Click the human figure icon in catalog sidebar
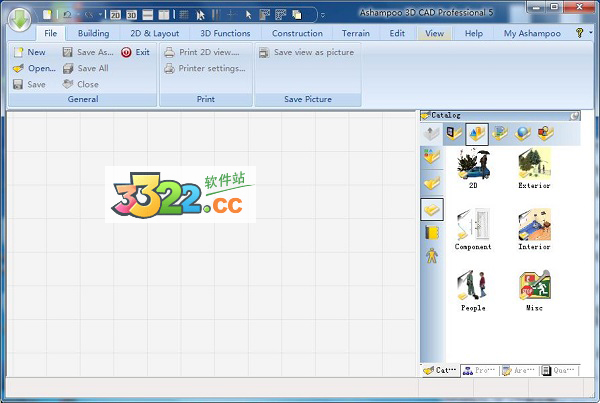This screenshot has height=403, width=600. 432,257
